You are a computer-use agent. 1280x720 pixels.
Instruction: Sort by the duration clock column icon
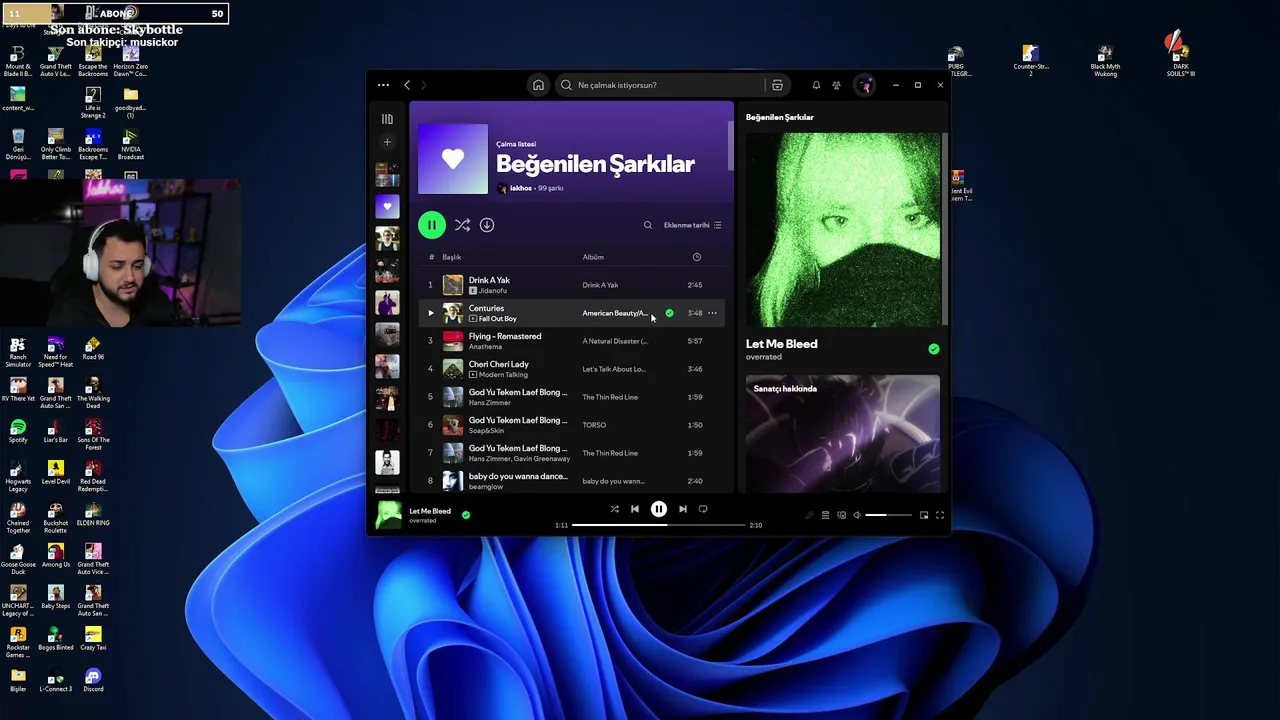tap(697, 257)
